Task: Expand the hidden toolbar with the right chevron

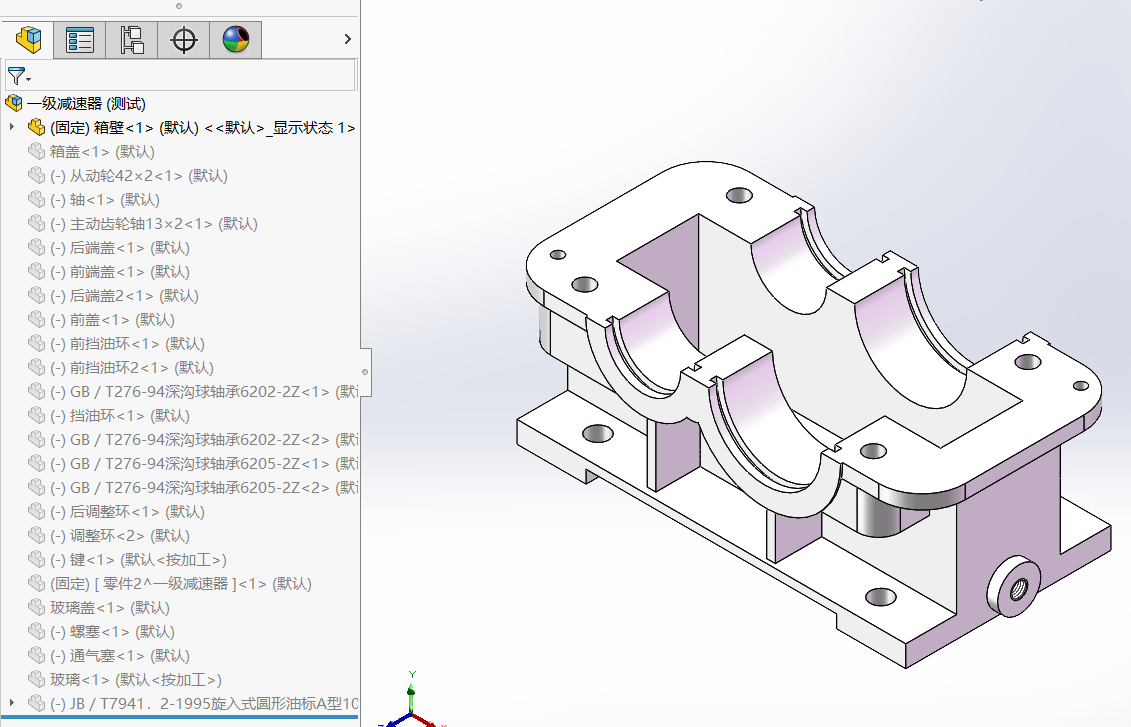Action: [x=347, y=38]
